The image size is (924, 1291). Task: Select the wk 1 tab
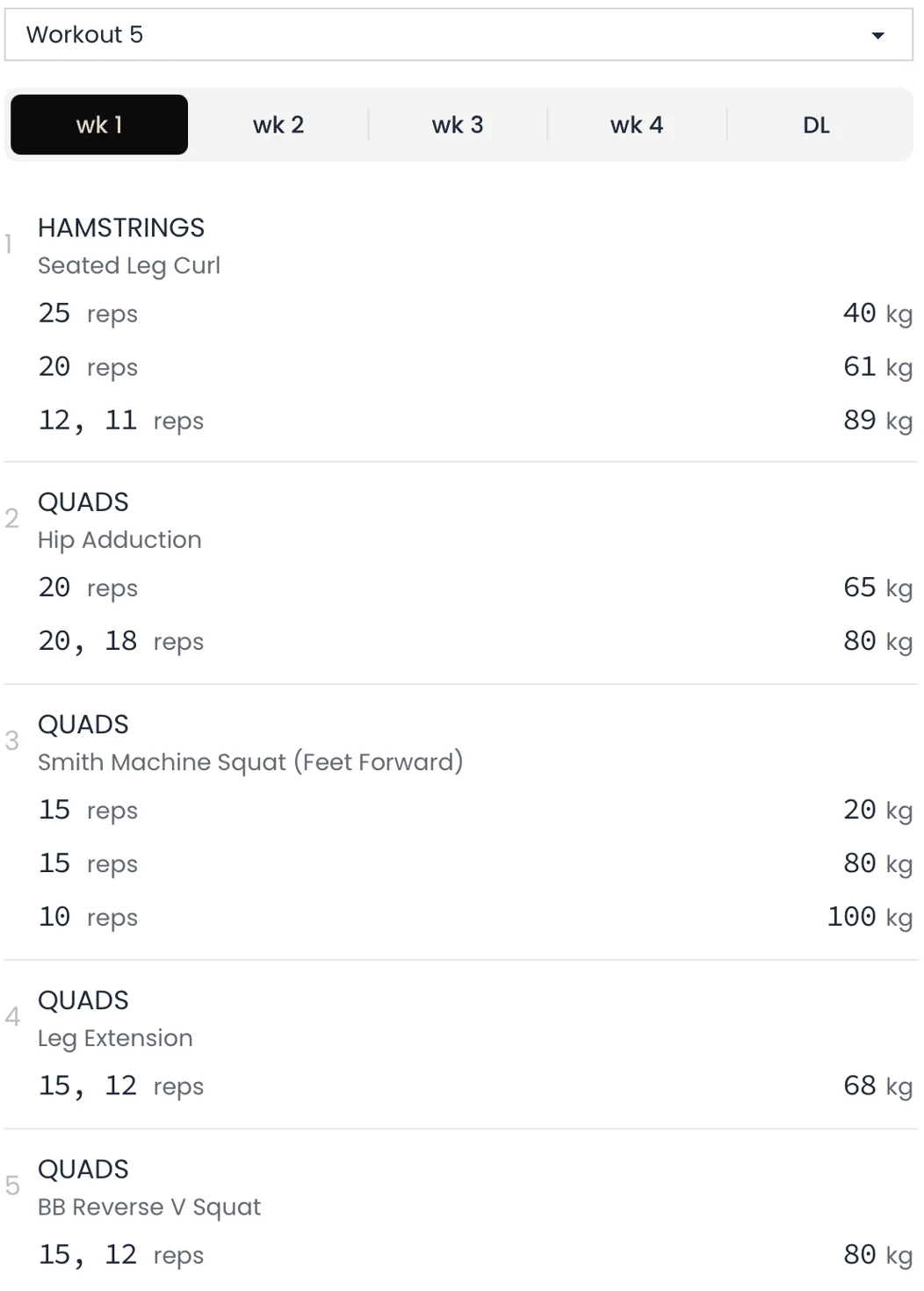tap(99, 125)
